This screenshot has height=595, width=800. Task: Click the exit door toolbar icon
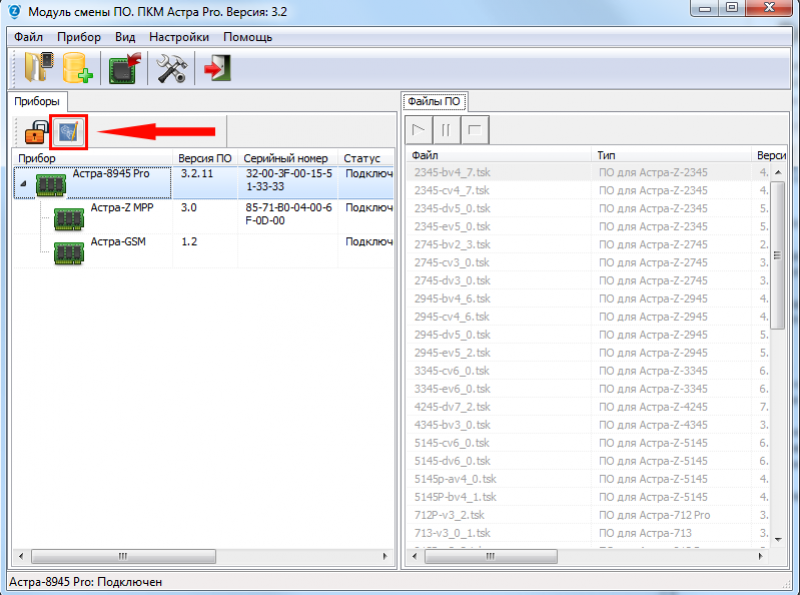click(218, 68)
